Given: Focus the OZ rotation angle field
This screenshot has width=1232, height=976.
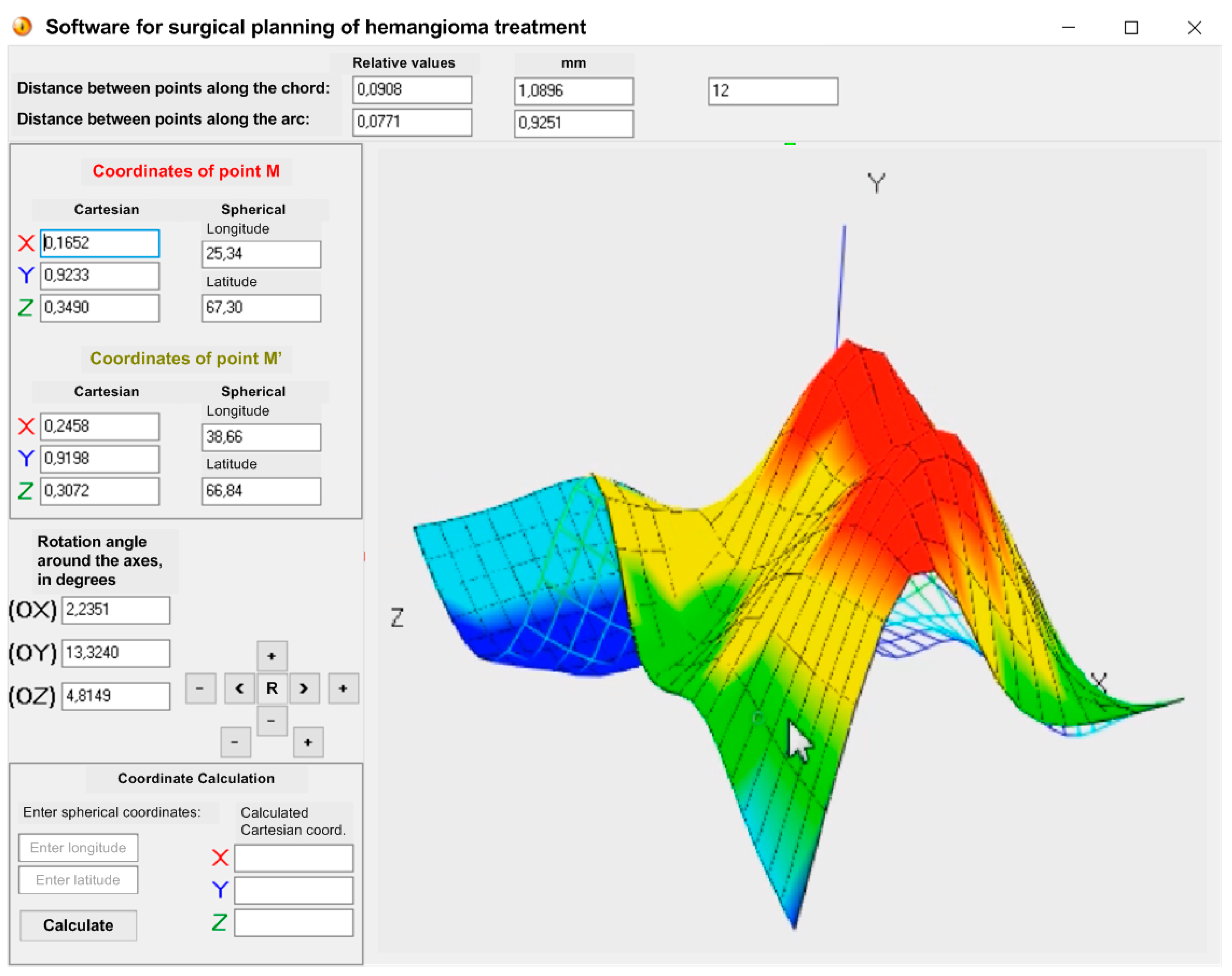Looking at the screenshot, I should 116,696.
